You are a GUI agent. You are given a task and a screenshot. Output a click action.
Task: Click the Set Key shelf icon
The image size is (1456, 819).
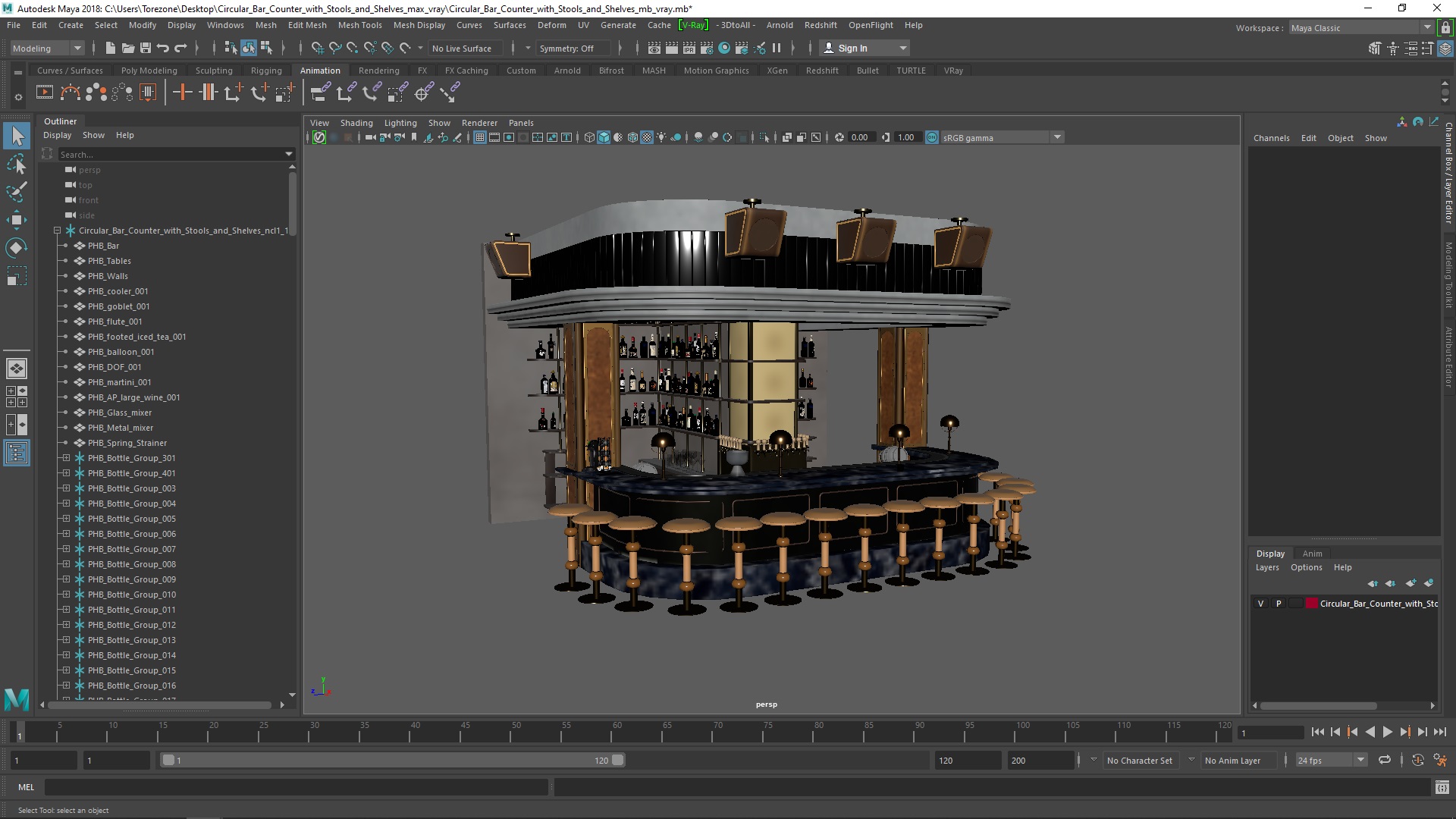tap(182, 93)
